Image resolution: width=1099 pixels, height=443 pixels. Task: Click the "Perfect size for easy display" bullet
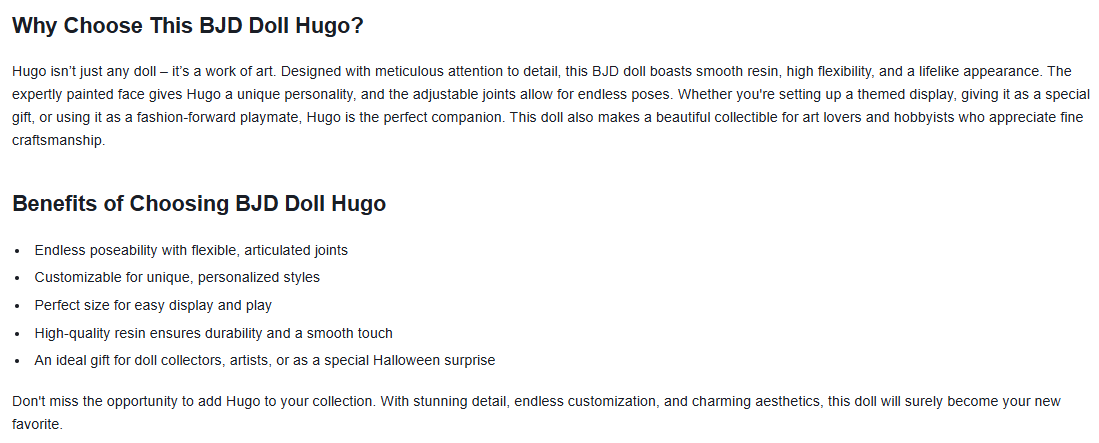(x=153, y=305)
